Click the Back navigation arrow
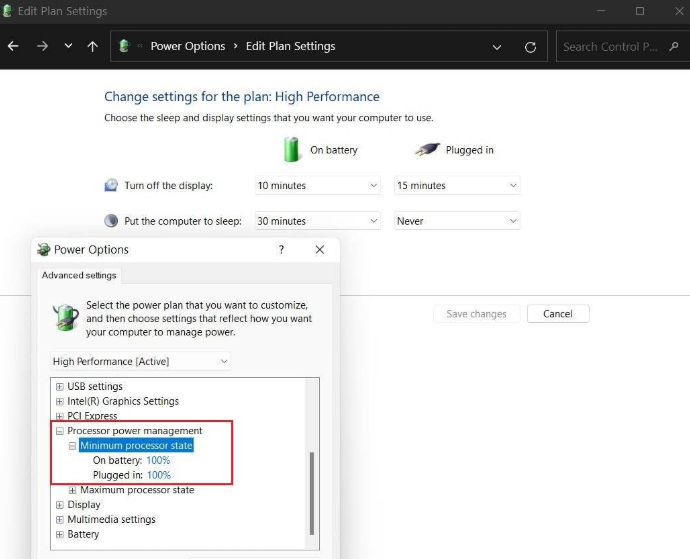The height and width of the screenshot is (559, 690). pyautogui.click(x=13, y=47)
